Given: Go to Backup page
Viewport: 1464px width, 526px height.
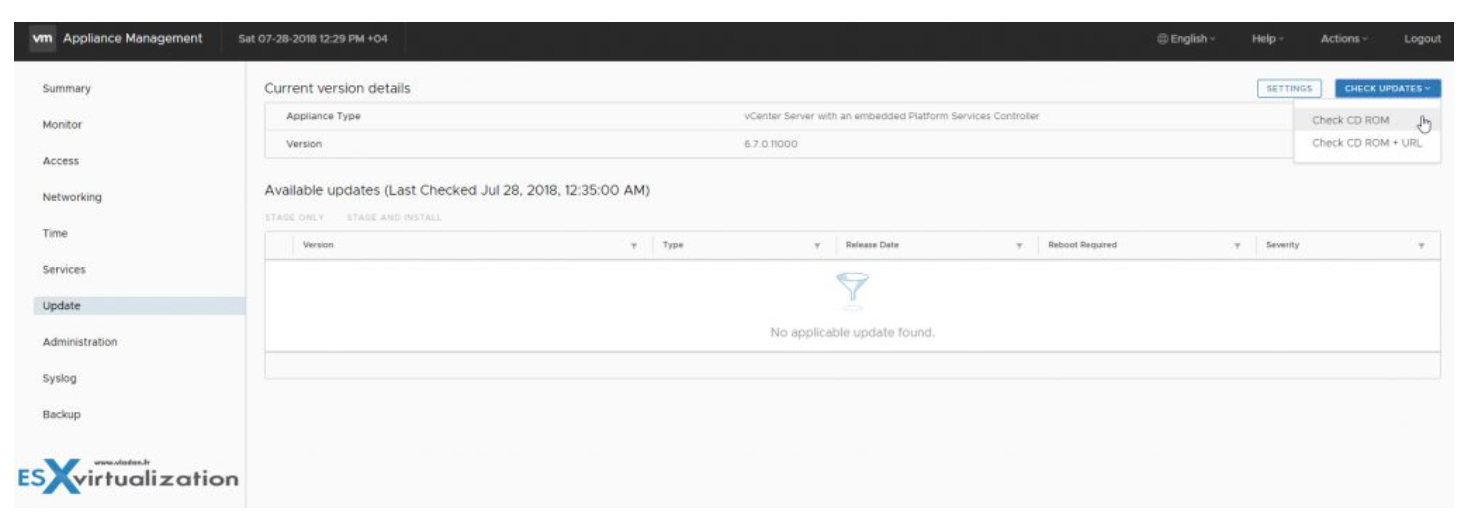Looking at the screenshot, I should [x=61, y=415].
